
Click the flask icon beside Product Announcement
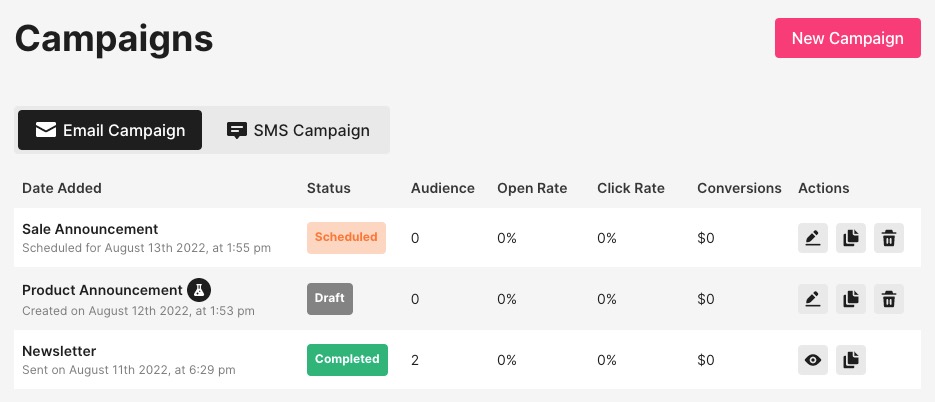[x=200, y=290]
